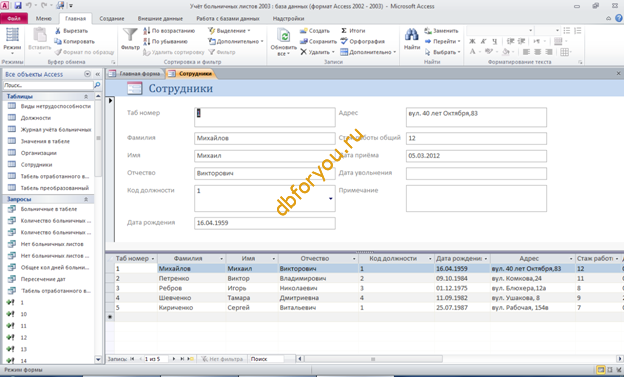The width and height of the screenshot is (624, 377).
Task: Click the Дата рождения field 16.04.1959
Action: point(265,223)
